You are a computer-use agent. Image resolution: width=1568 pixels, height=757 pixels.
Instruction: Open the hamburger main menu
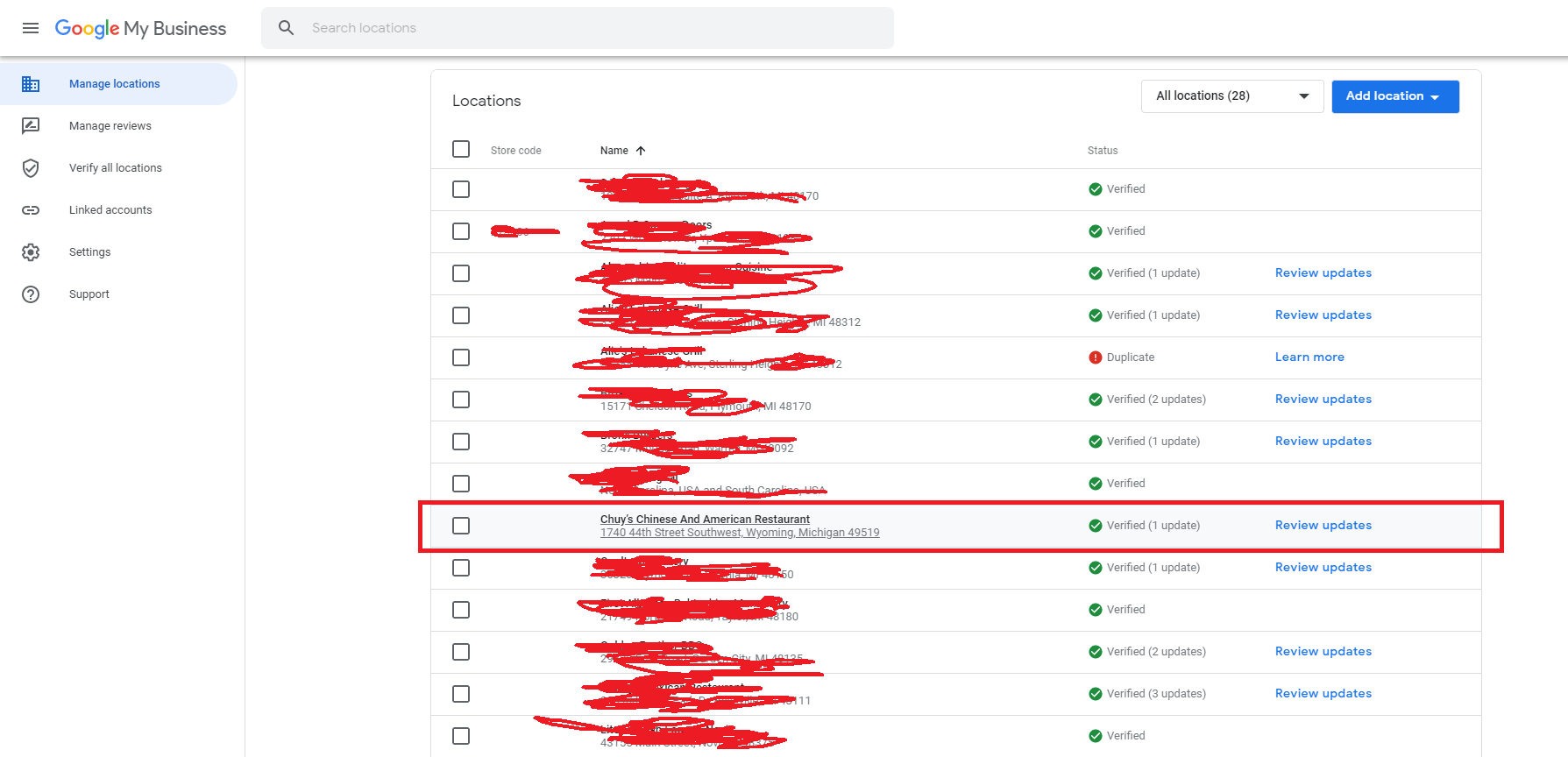(31, 28)
